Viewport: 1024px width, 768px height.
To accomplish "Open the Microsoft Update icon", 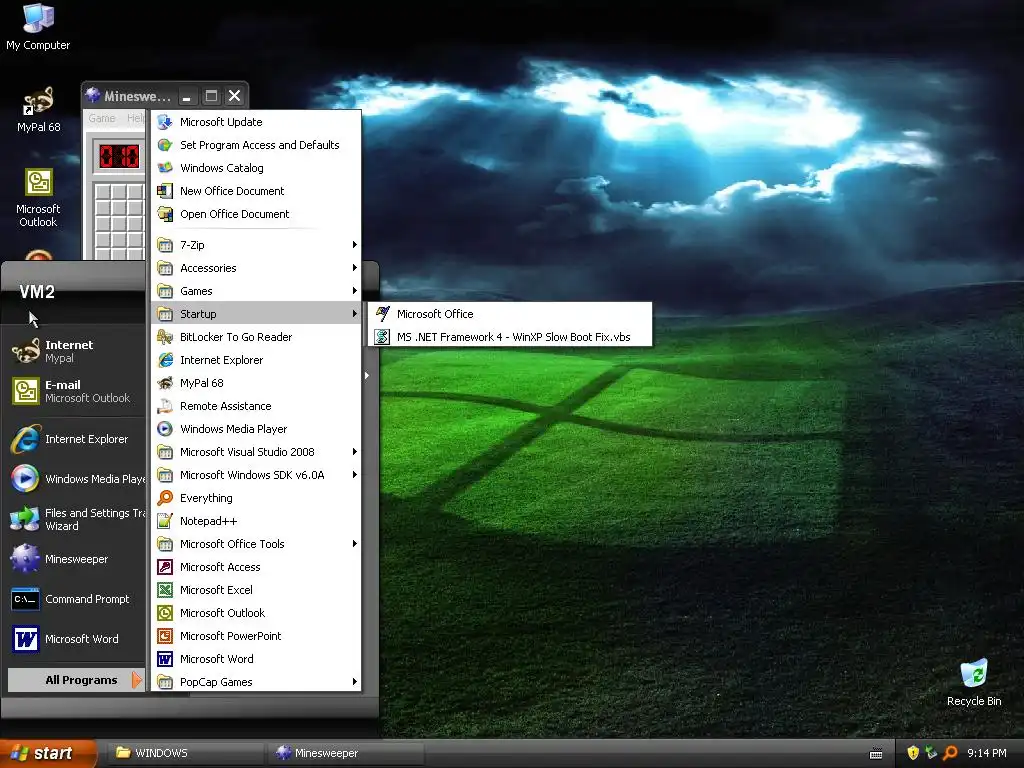I will [x=165, y=122].
